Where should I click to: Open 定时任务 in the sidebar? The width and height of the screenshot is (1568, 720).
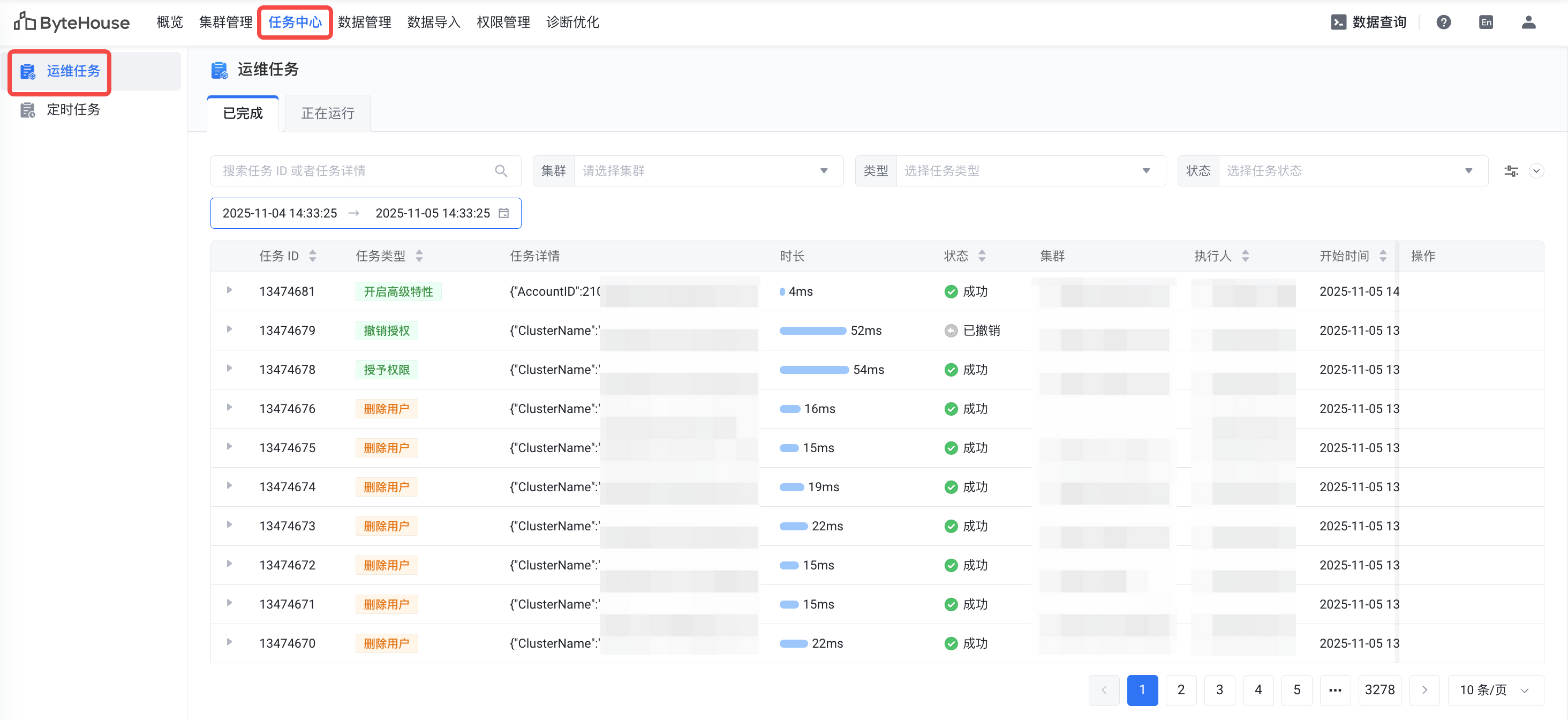(x=73, y=110)
